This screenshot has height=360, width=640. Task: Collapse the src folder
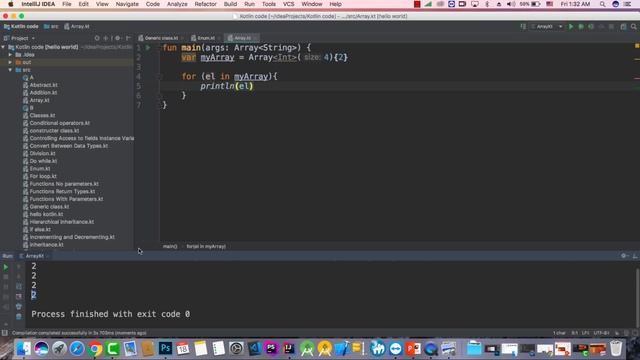11,70
